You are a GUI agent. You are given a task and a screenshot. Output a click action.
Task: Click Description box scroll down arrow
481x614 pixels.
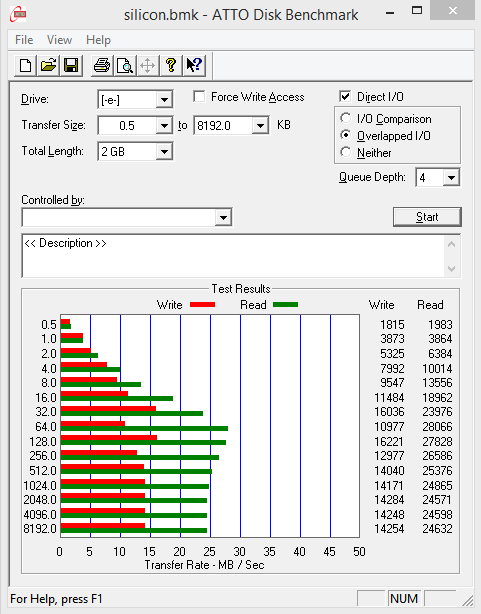coord(451,269)
